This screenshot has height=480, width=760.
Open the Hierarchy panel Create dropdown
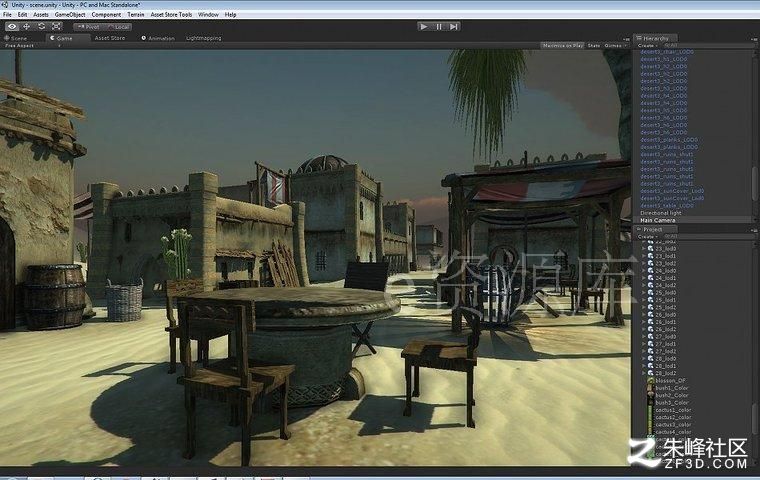648,46
